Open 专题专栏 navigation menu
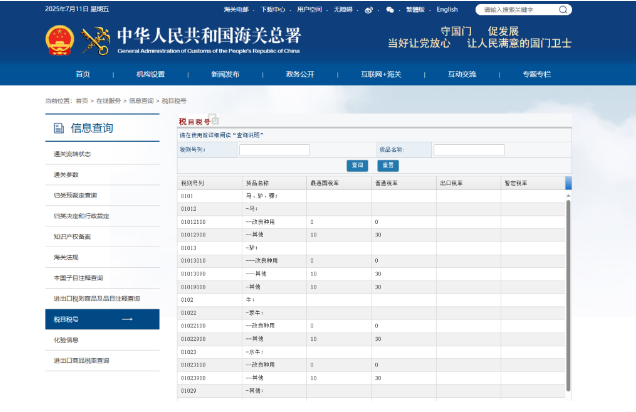The image size is (636, 412). click(537, 74)
